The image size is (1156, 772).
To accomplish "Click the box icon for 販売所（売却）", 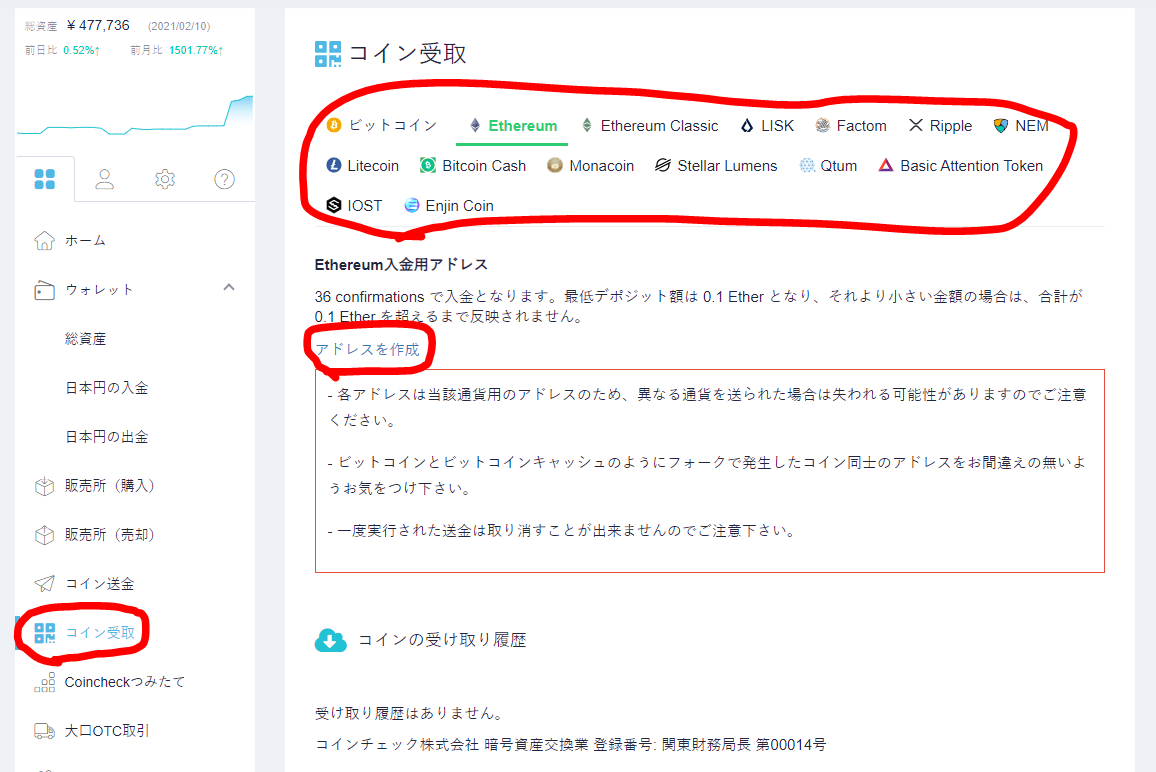I will click(44, 535).
